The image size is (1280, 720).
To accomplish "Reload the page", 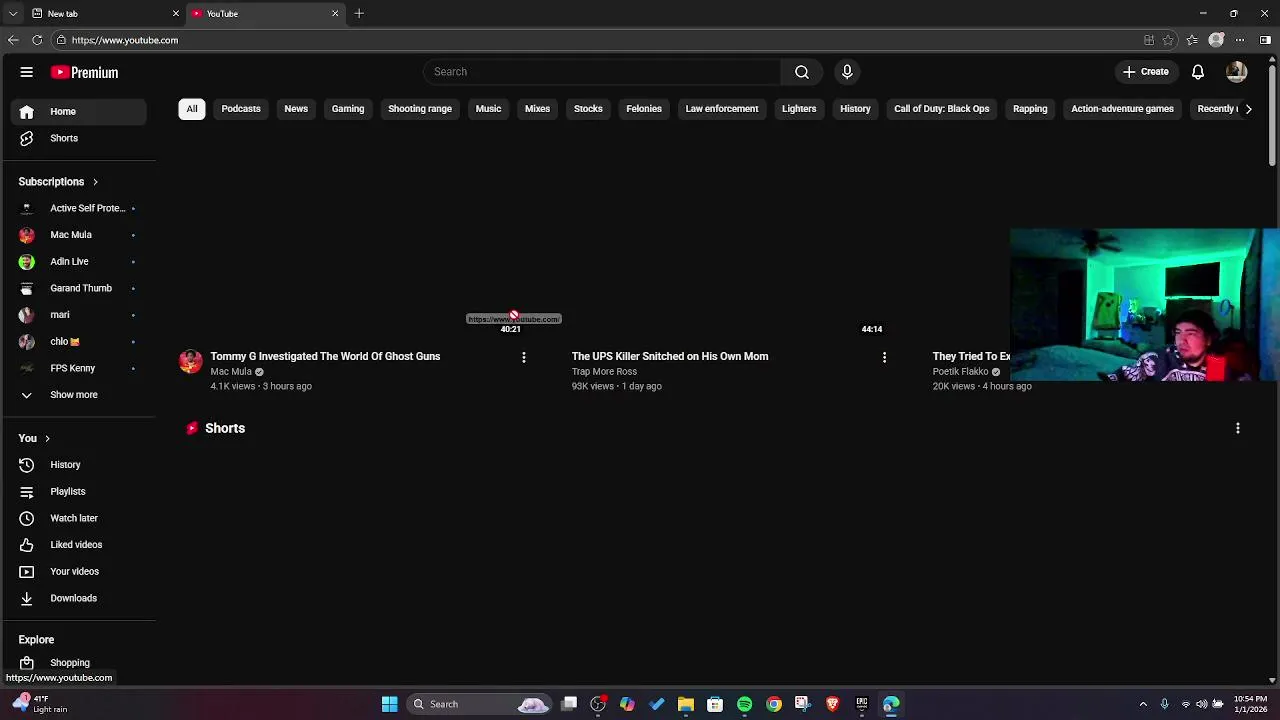I will (x=37, y=40).
